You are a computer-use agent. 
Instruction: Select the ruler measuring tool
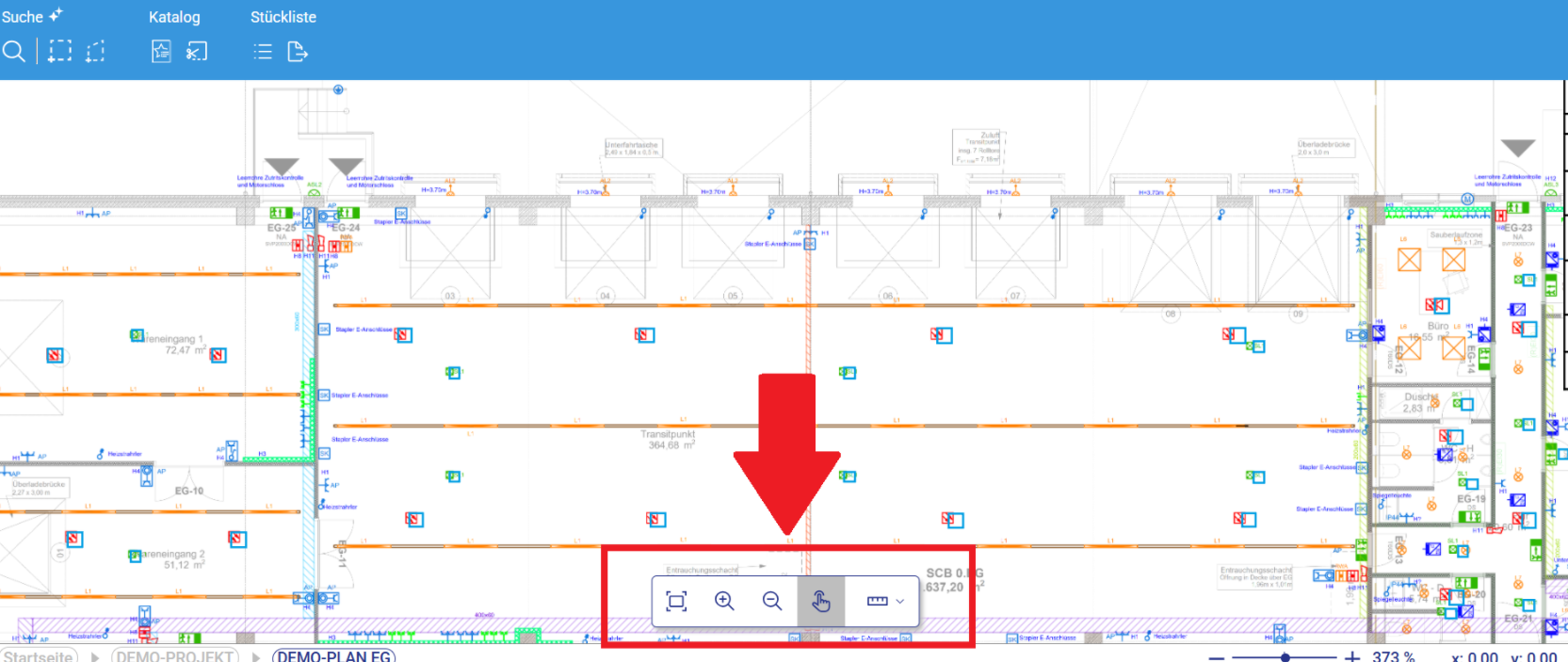tap(877, 601)
